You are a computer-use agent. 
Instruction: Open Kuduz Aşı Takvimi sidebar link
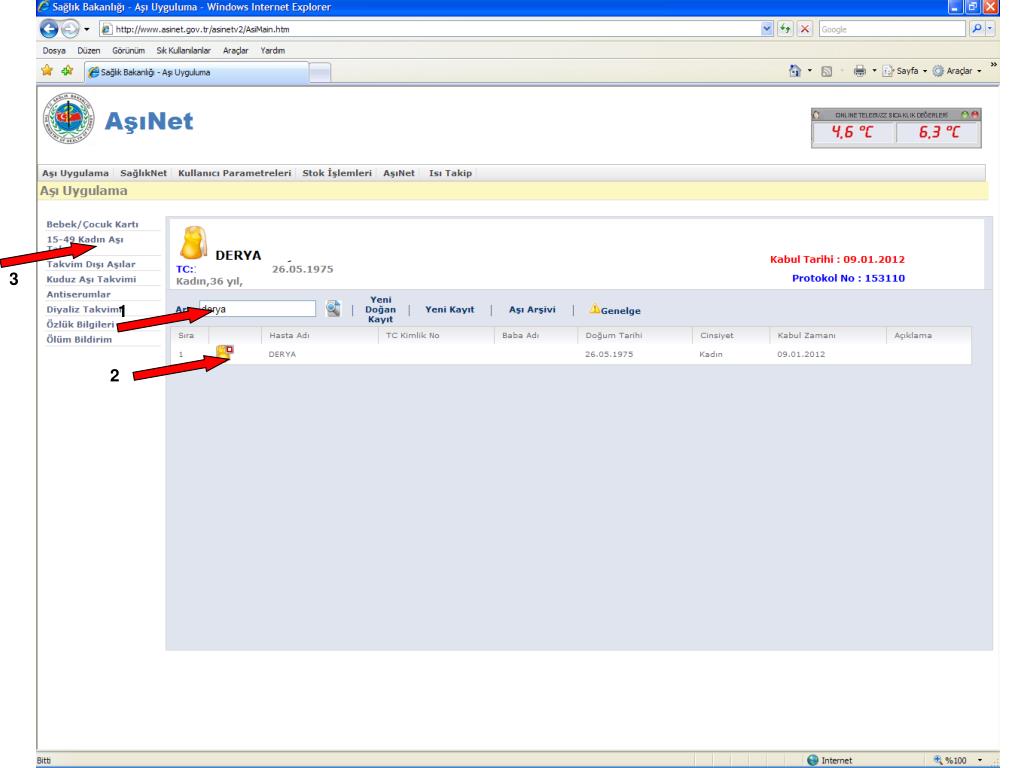coord(91,279)
